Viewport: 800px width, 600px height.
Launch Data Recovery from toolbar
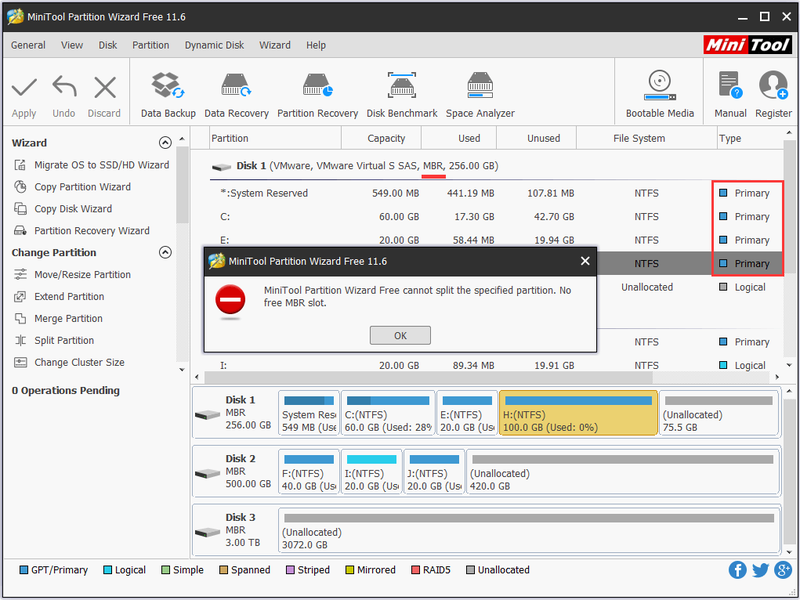236,95
